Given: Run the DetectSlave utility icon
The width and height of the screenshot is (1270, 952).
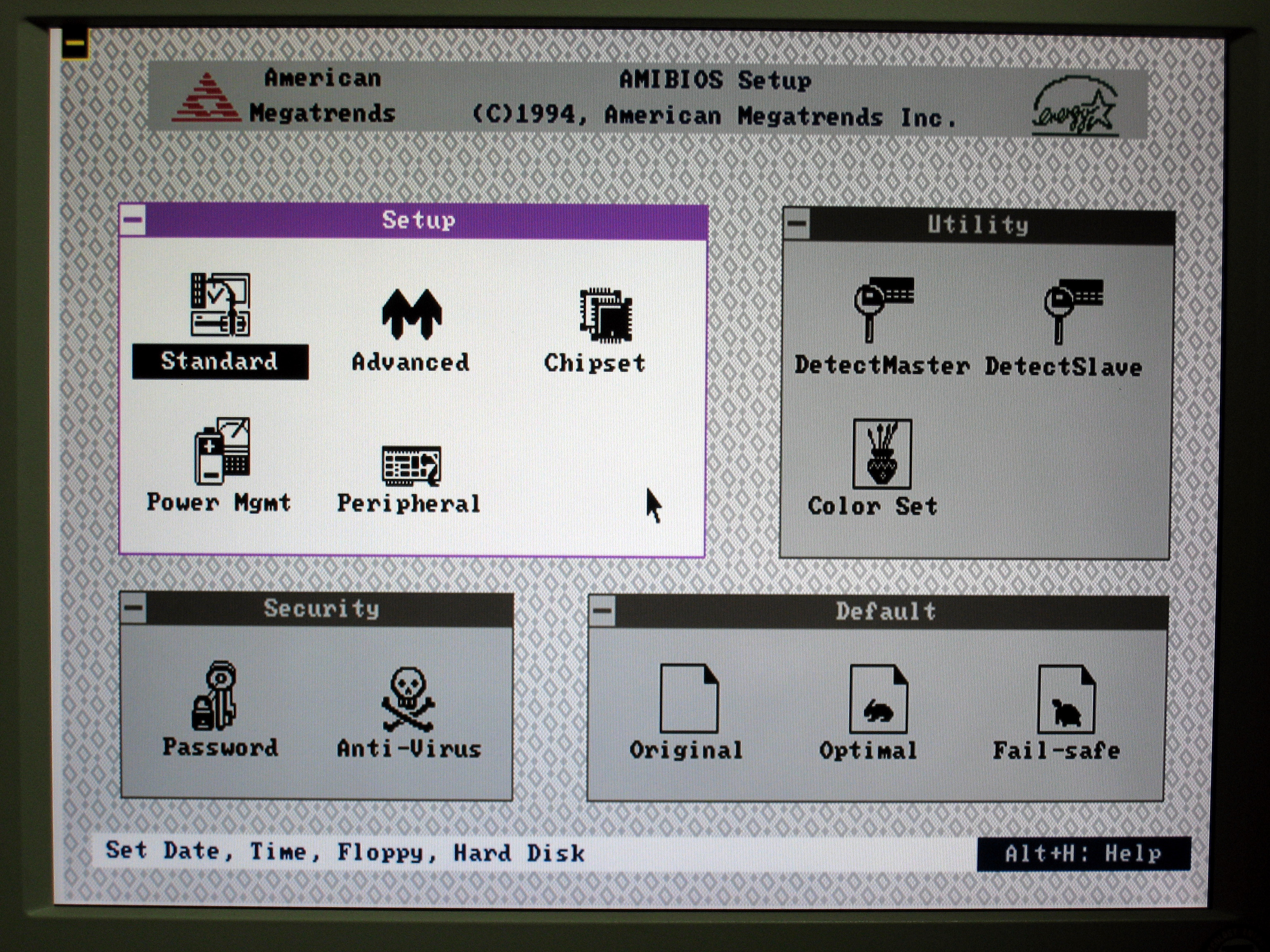Looking at the screenshot, I should (x=1073, y=312).
